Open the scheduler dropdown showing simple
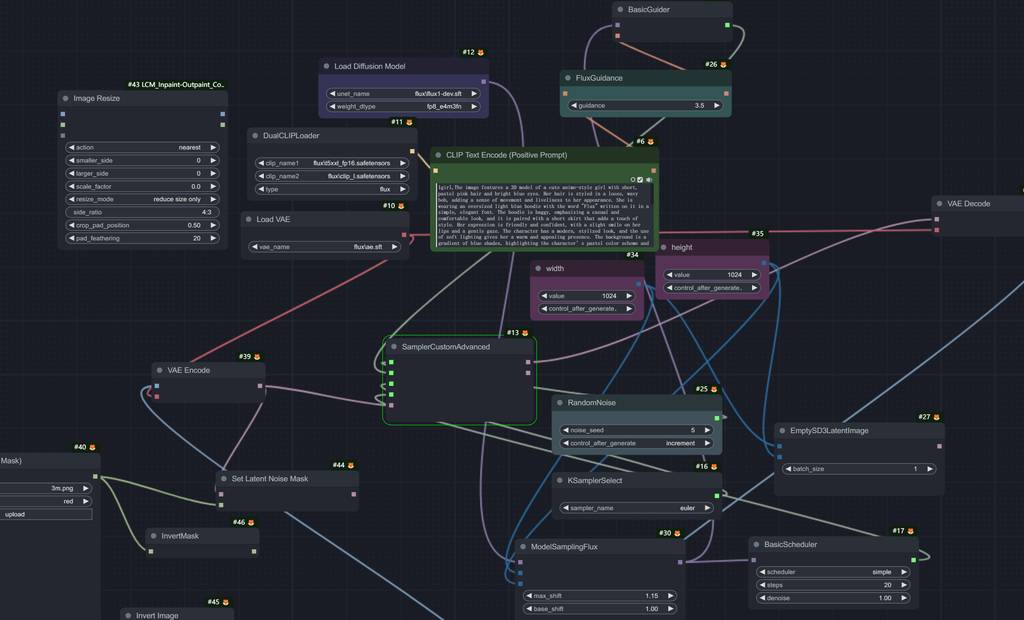This screenshot has width=1024, height=620. pos(834,572)
